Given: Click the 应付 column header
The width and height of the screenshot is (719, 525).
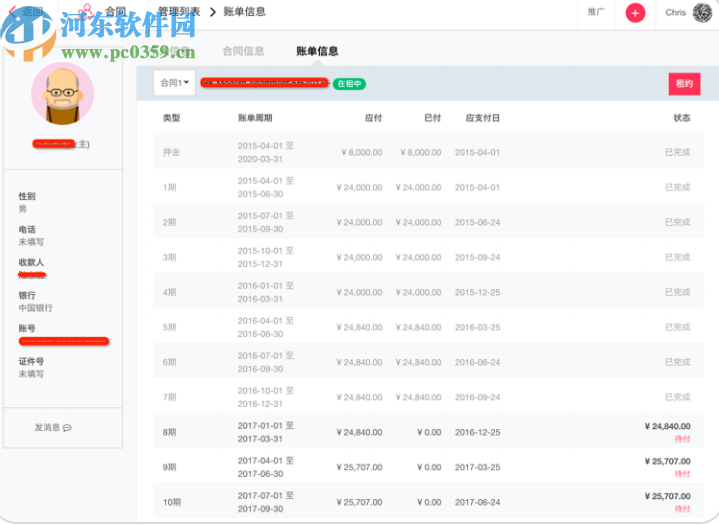Looking at the screenshot, I should [373, 118].
